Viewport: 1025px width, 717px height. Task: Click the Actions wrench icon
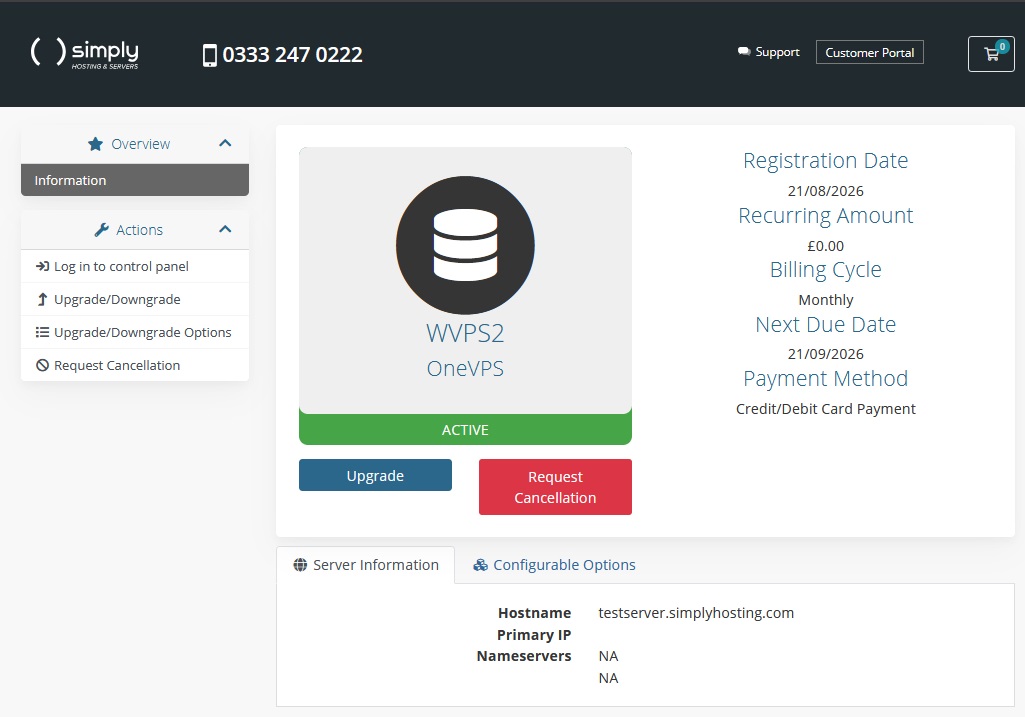point(101,230)
